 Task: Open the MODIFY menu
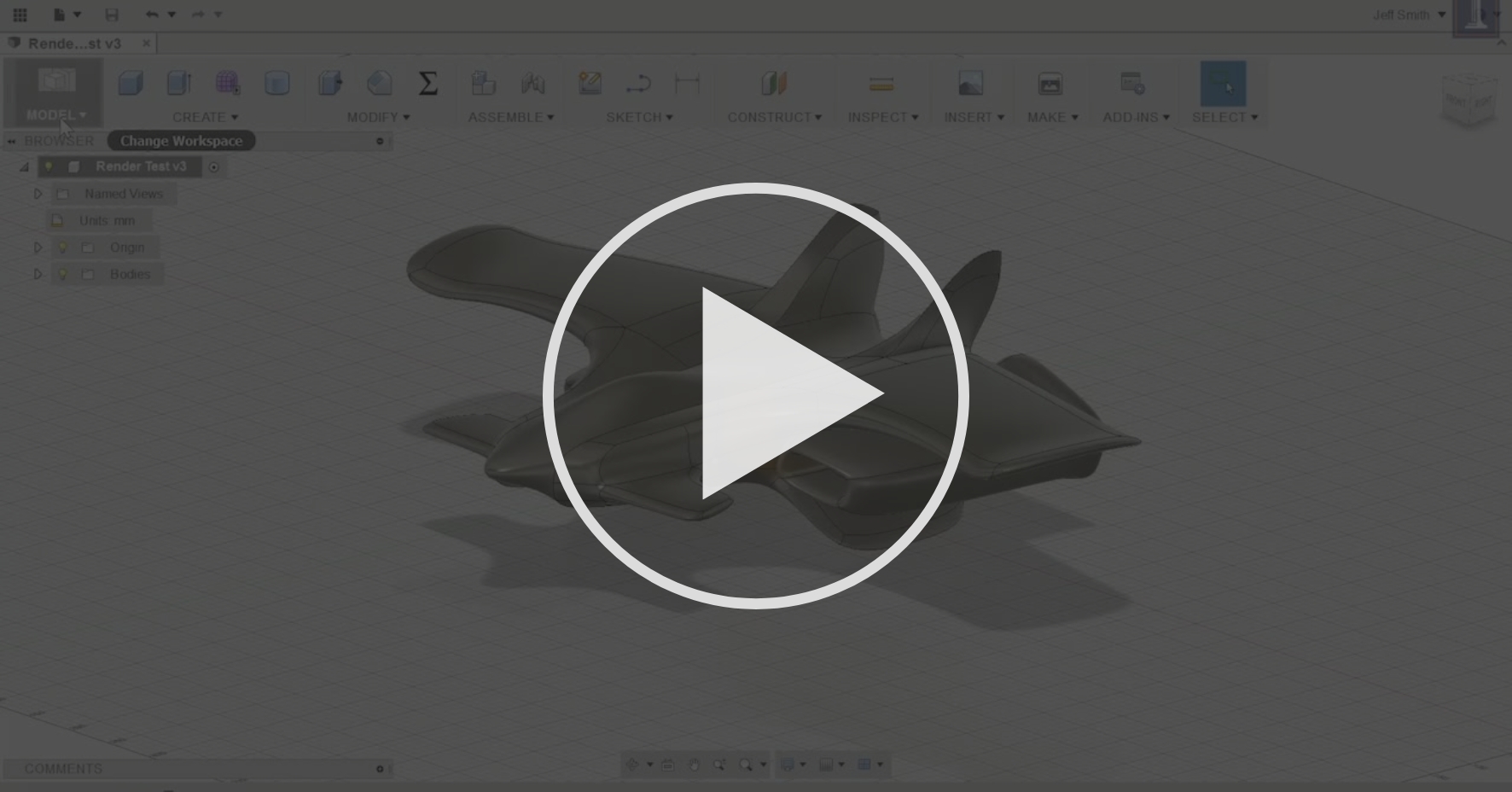(378, 117)
